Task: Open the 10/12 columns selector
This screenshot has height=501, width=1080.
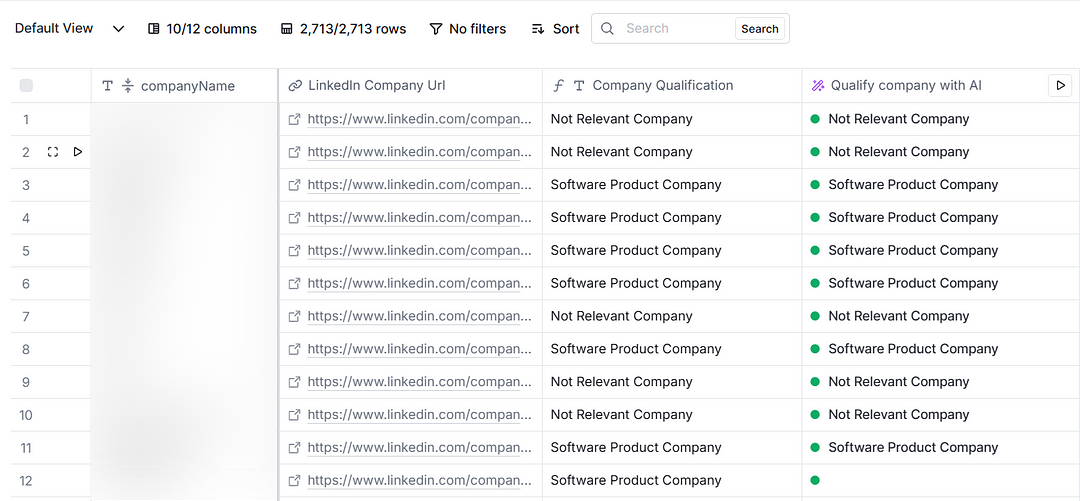Action: pos(202,29)
